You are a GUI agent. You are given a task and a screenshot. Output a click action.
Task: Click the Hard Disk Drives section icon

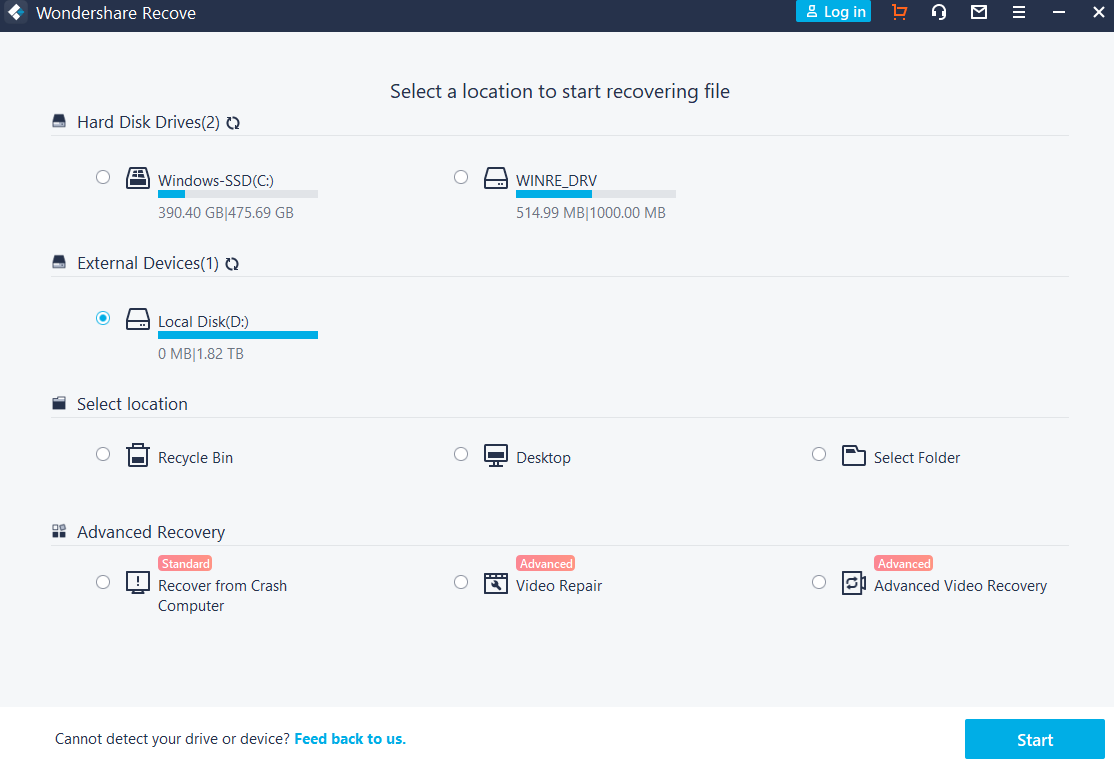tap(59, 121)
